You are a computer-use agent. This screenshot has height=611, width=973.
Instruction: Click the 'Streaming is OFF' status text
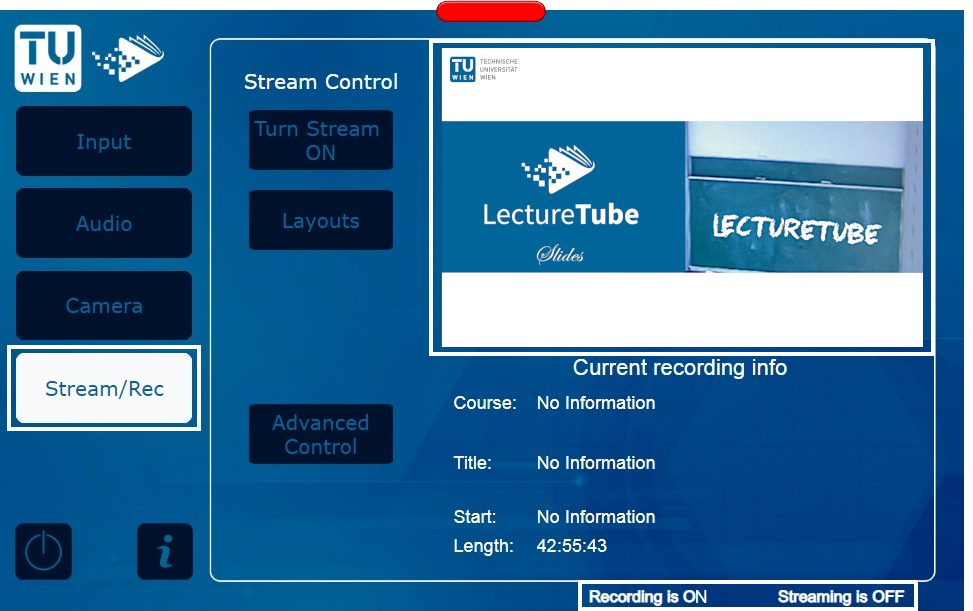[841, 597]
